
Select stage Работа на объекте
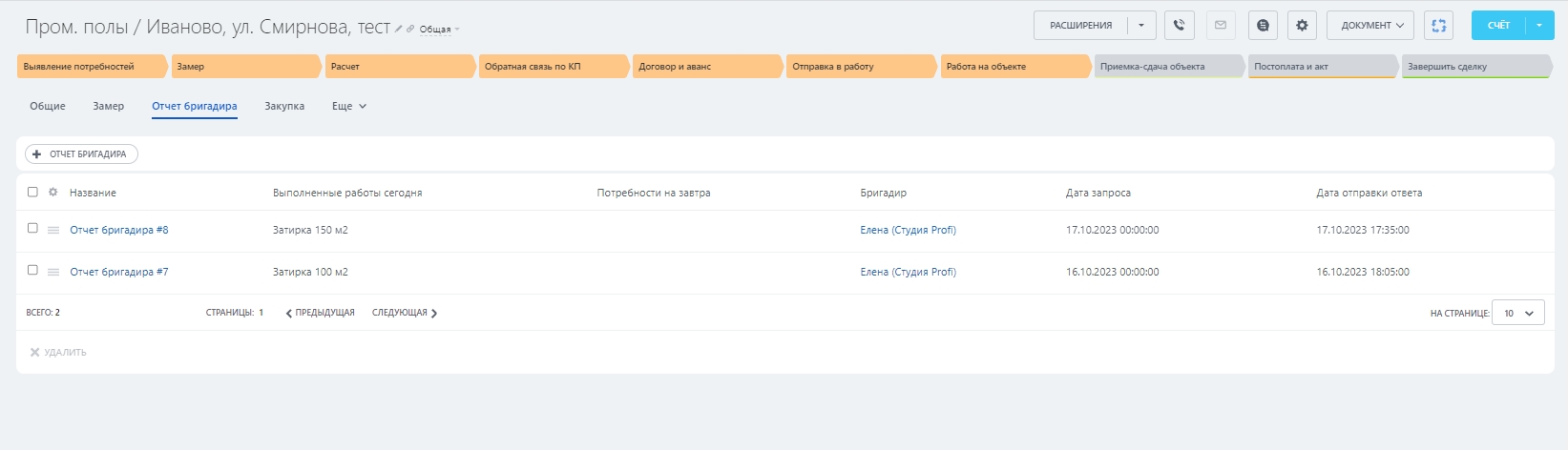tap(1016, 67)
